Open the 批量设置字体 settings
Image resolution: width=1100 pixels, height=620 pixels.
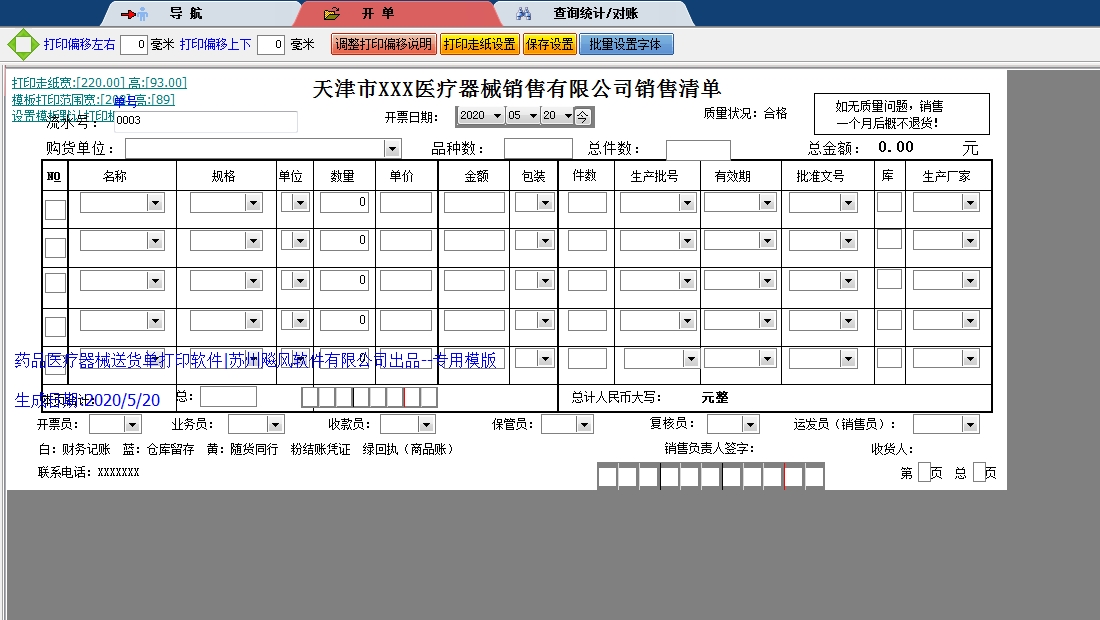click(x=626, y=43)
